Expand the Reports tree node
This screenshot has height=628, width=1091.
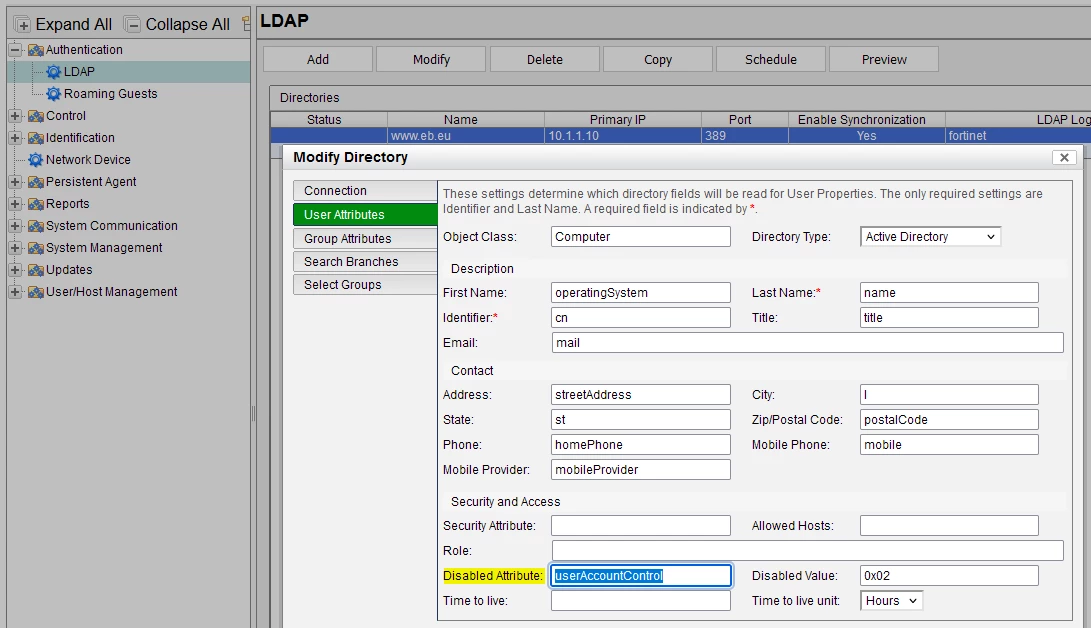[15, 204]
